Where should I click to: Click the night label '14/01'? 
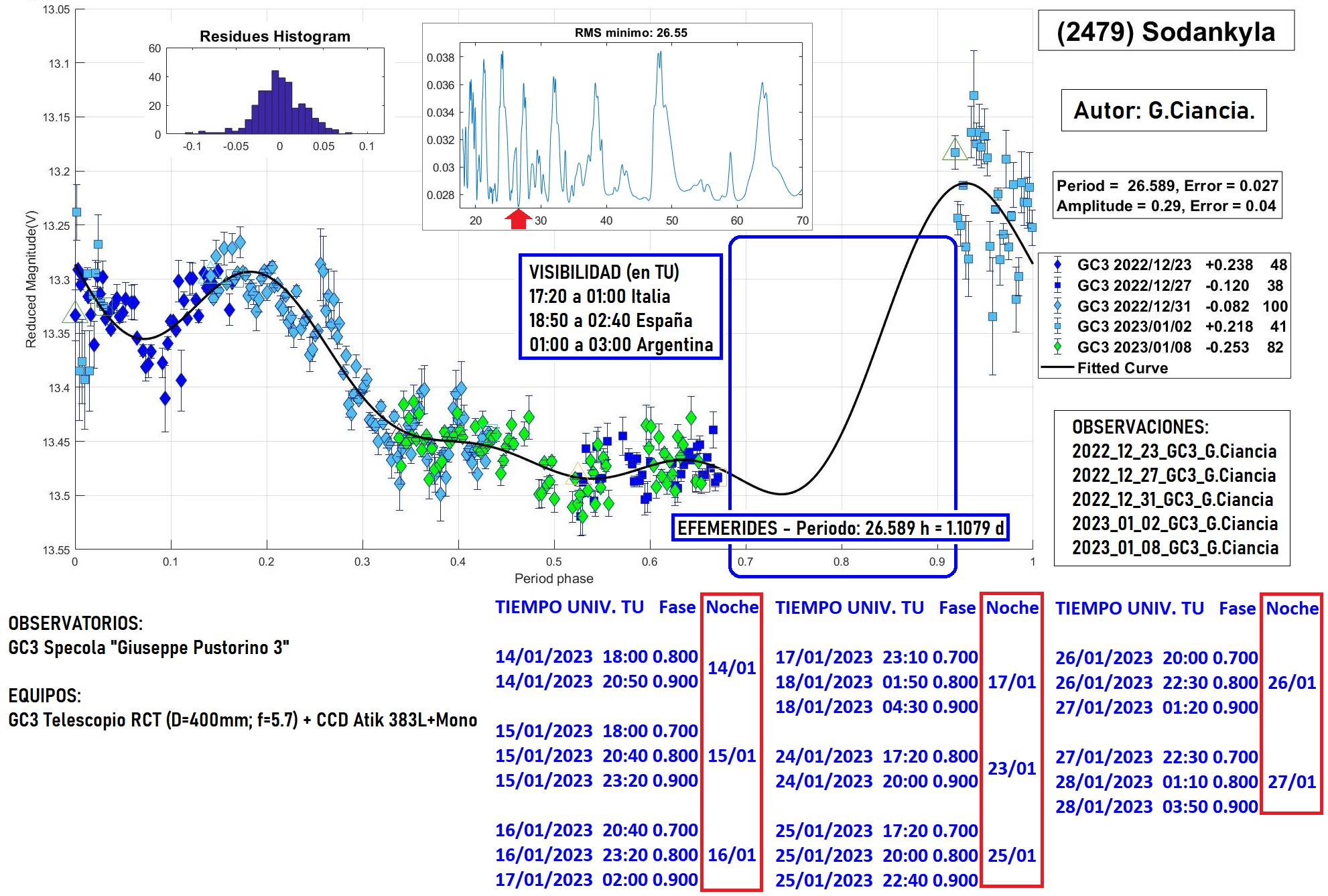tap(732, 668)
